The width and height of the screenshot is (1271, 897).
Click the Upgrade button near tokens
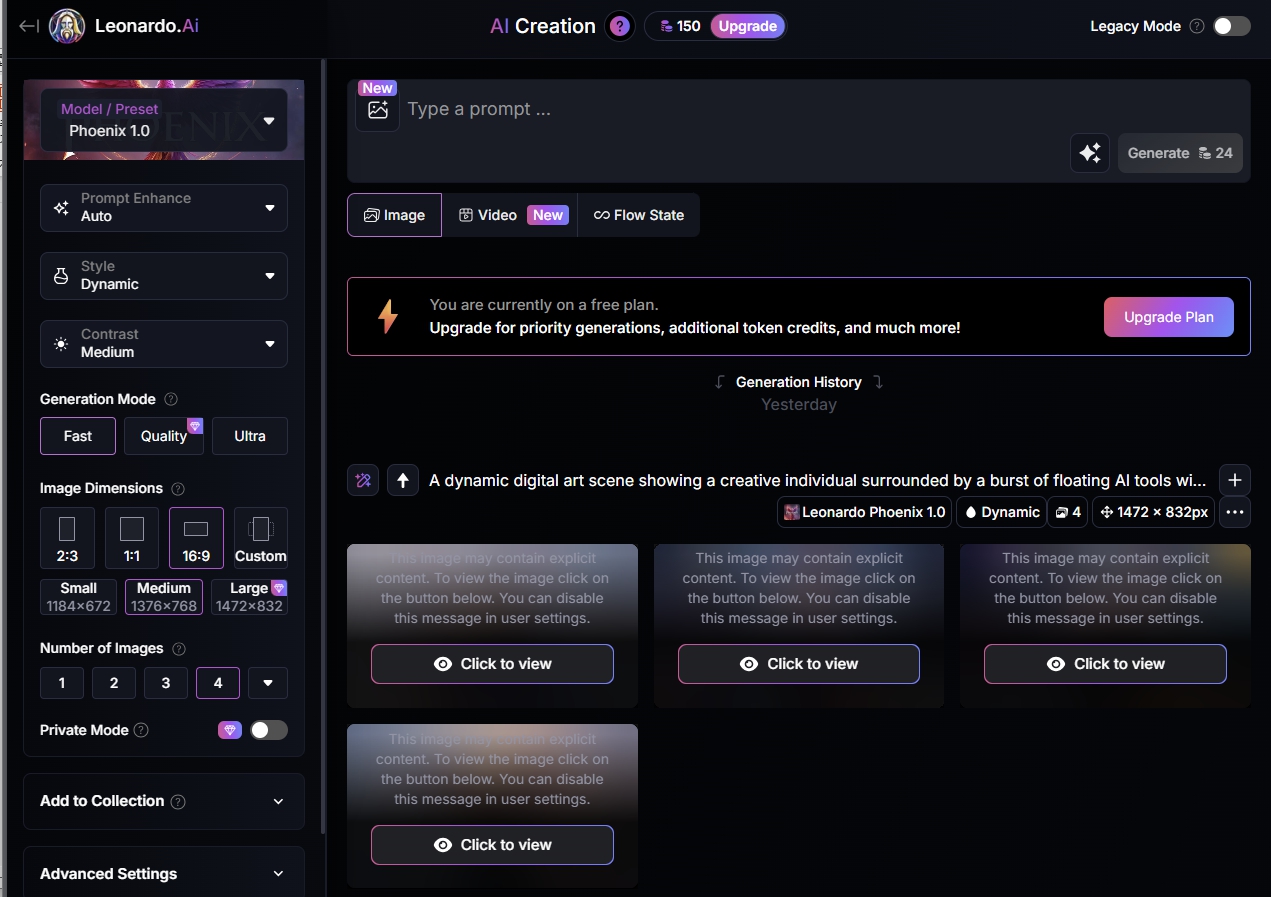pos(748,26)
